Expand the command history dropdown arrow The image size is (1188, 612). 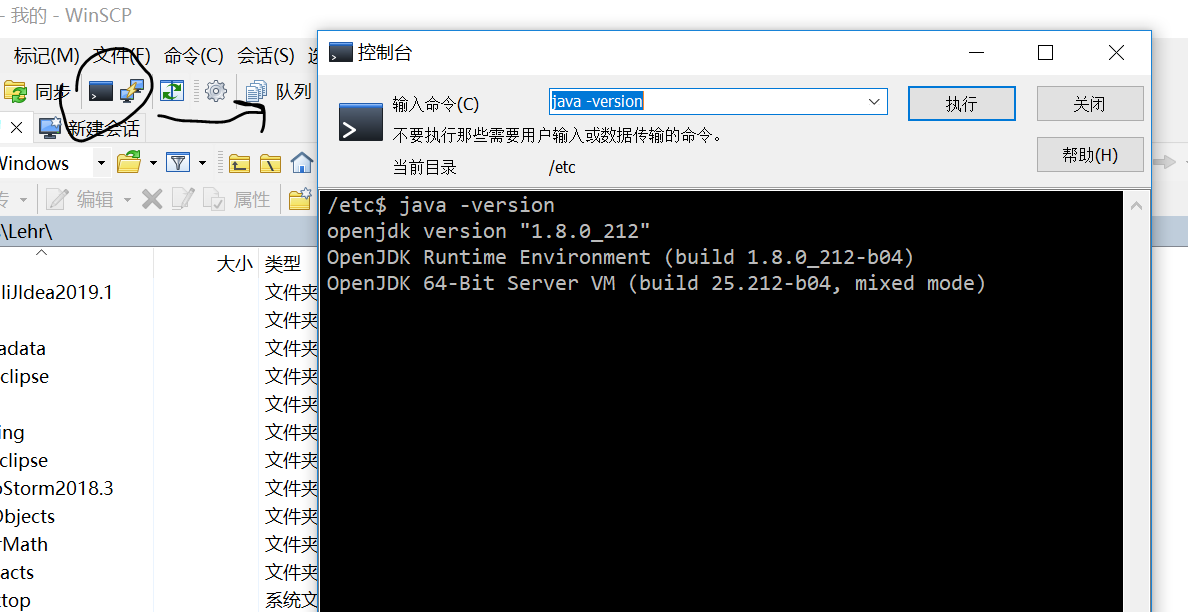874,101
